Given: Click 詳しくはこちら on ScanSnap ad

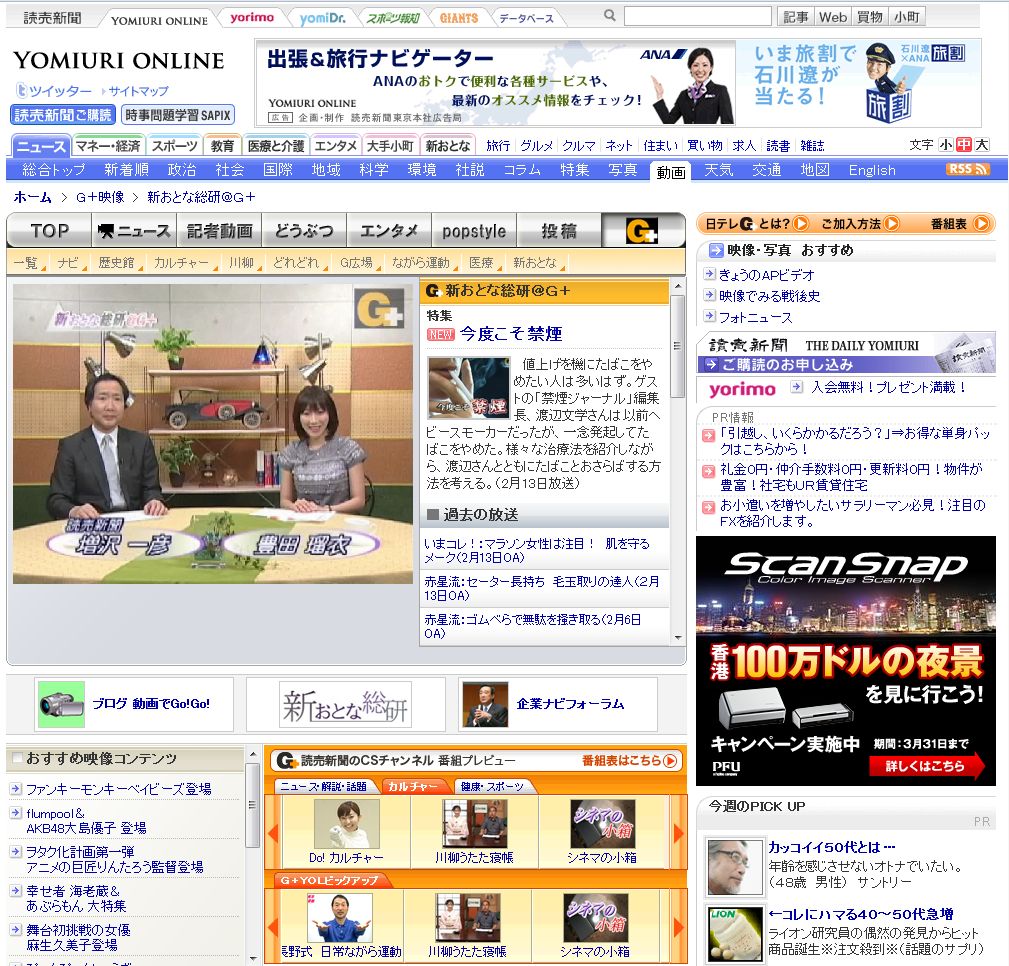Looking at the screenshot, I should coord(927,766).
